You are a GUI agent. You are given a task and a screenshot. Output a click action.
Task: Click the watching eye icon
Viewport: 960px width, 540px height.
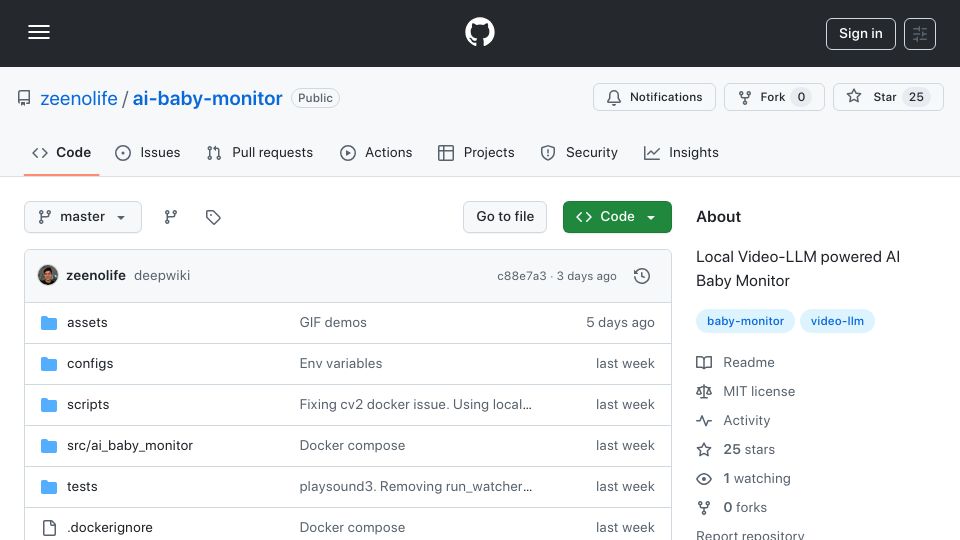[704, 479]
